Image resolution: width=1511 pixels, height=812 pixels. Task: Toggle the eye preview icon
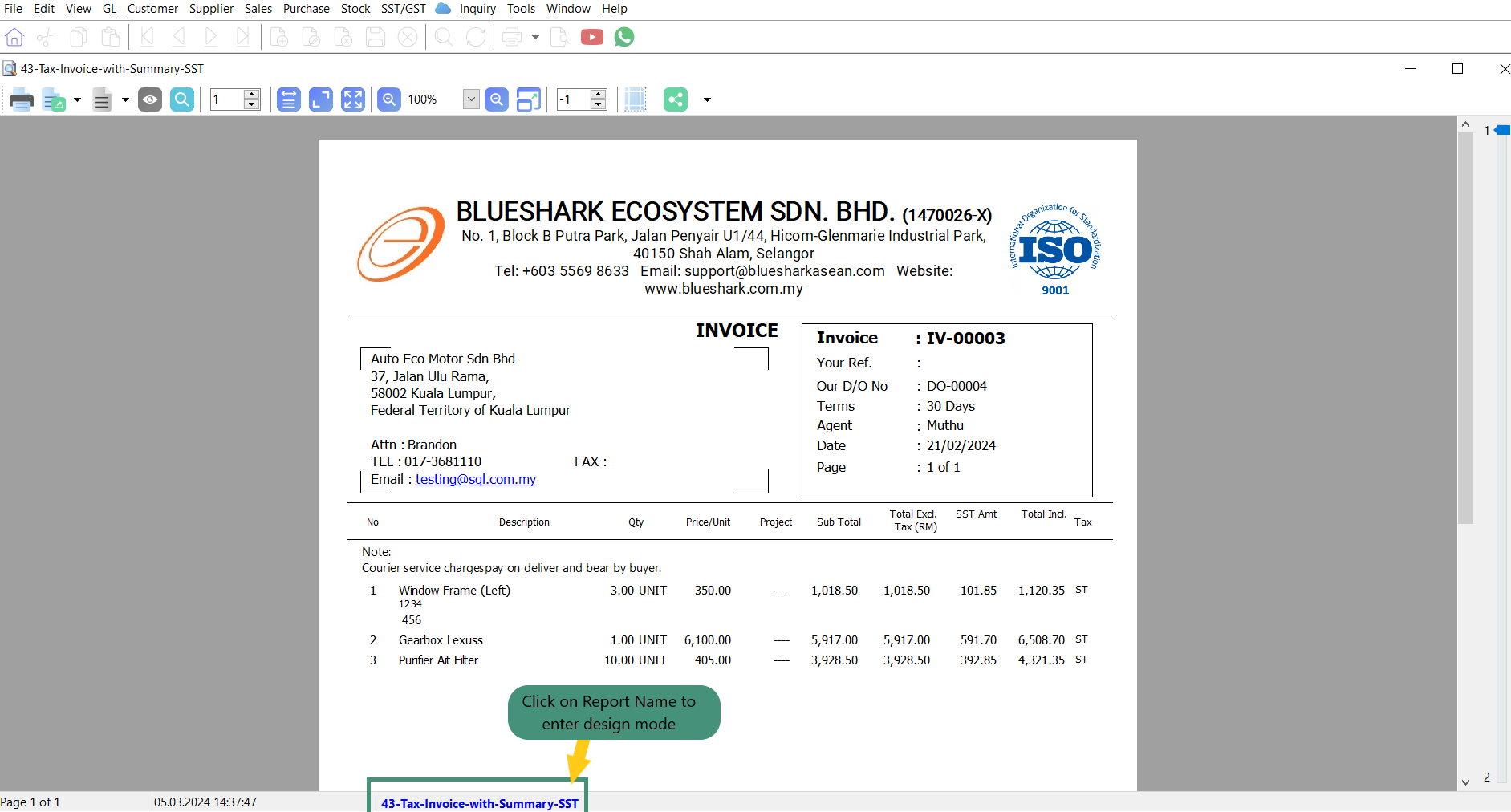(x=150, y=99)
